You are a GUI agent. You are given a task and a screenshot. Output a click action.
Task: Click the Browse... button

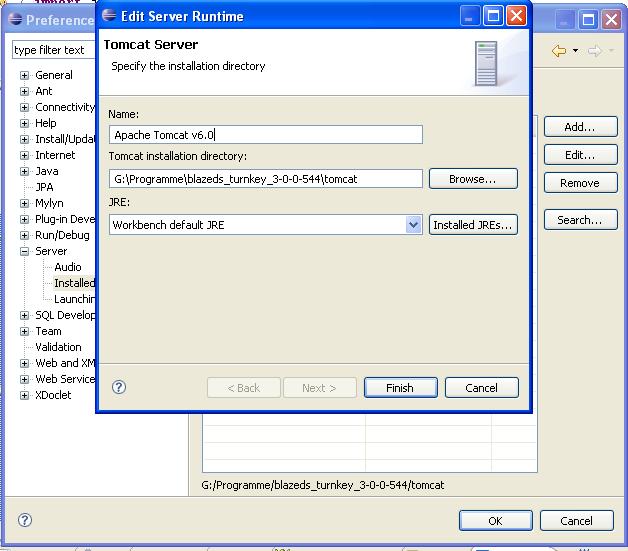point(473,179)
